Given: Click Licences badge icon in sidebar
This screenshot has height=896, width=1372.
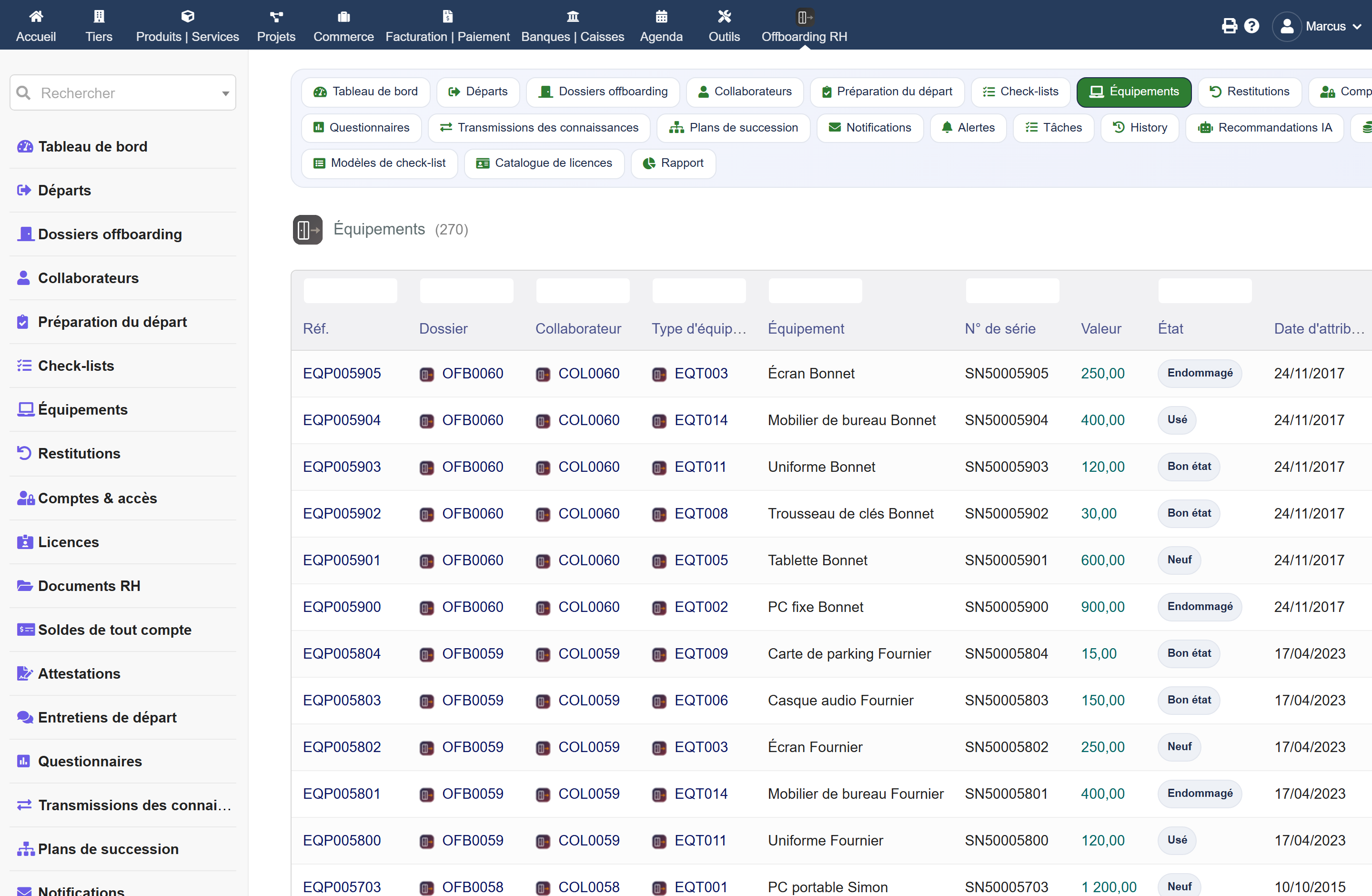Looking at the screenshot, I should [x=25, y=542].
